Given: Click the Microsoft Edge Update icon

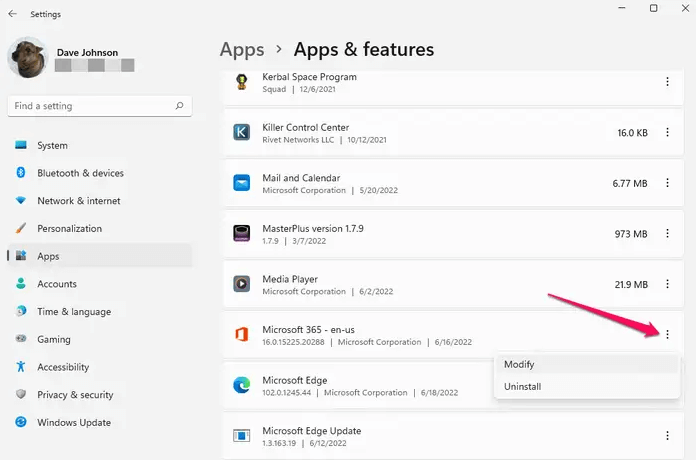Looking at the screenshot, I should pos(241,436).
